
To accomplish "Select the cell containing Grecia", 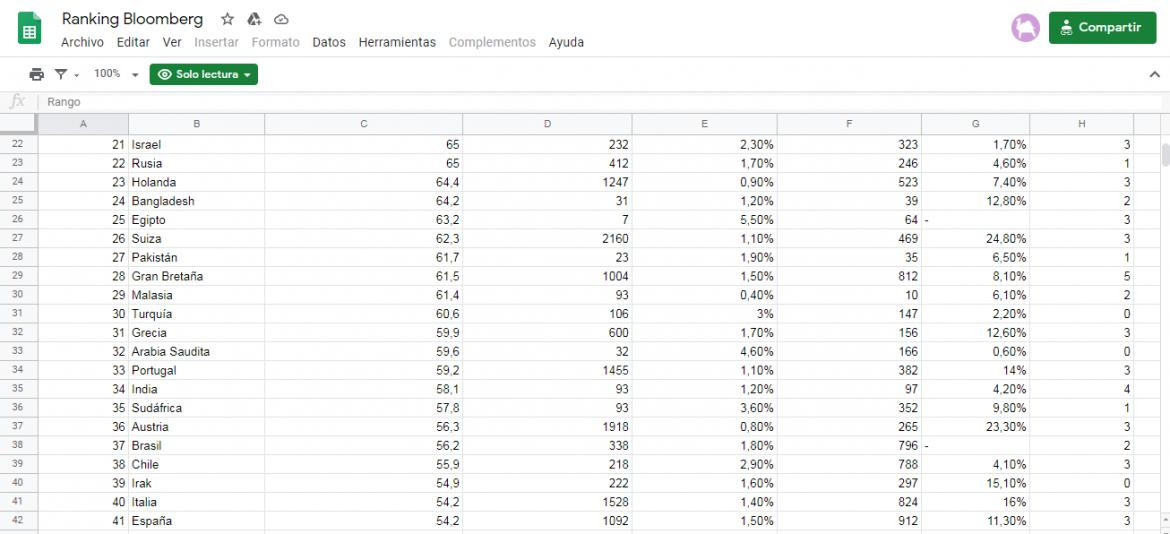I will tap(196, 333).
